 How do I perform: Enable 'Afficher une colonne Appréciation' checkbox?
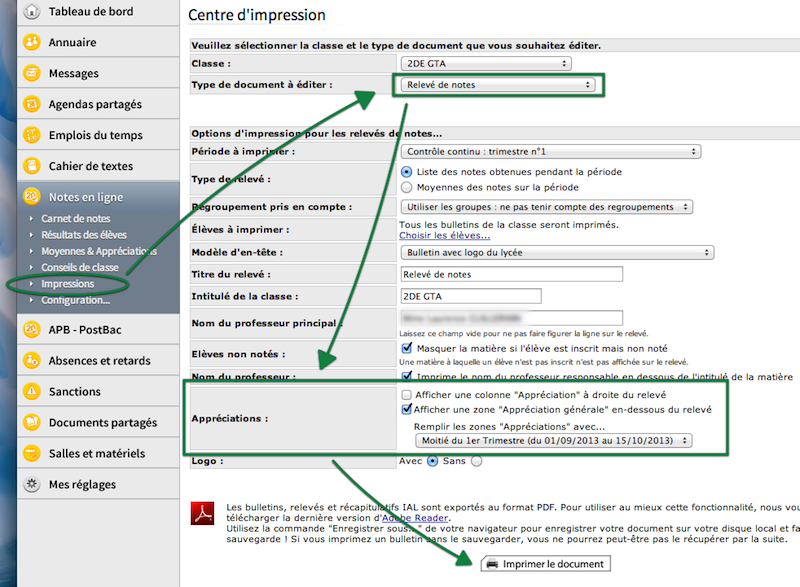coord(406,395)
